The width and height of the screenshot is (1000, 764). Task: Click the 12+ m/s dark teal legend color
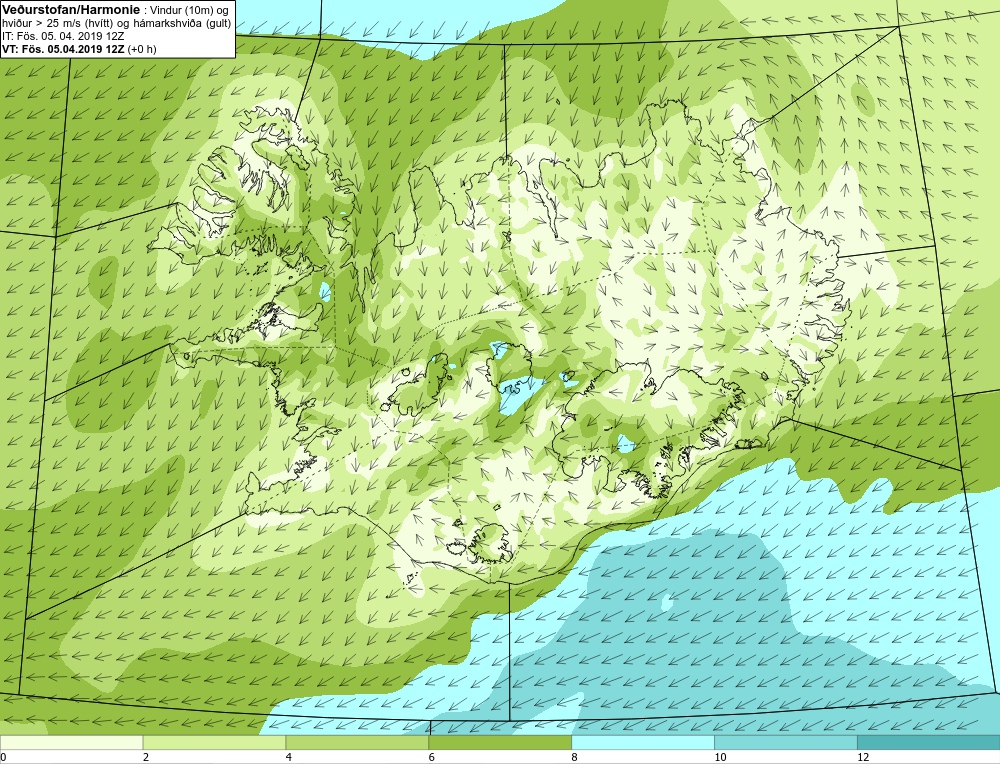pyautogui.click(x=929, y=742)
